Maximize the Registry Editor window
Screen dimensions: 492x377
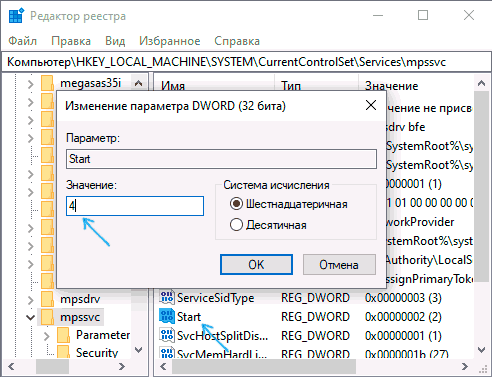(423, 15)
